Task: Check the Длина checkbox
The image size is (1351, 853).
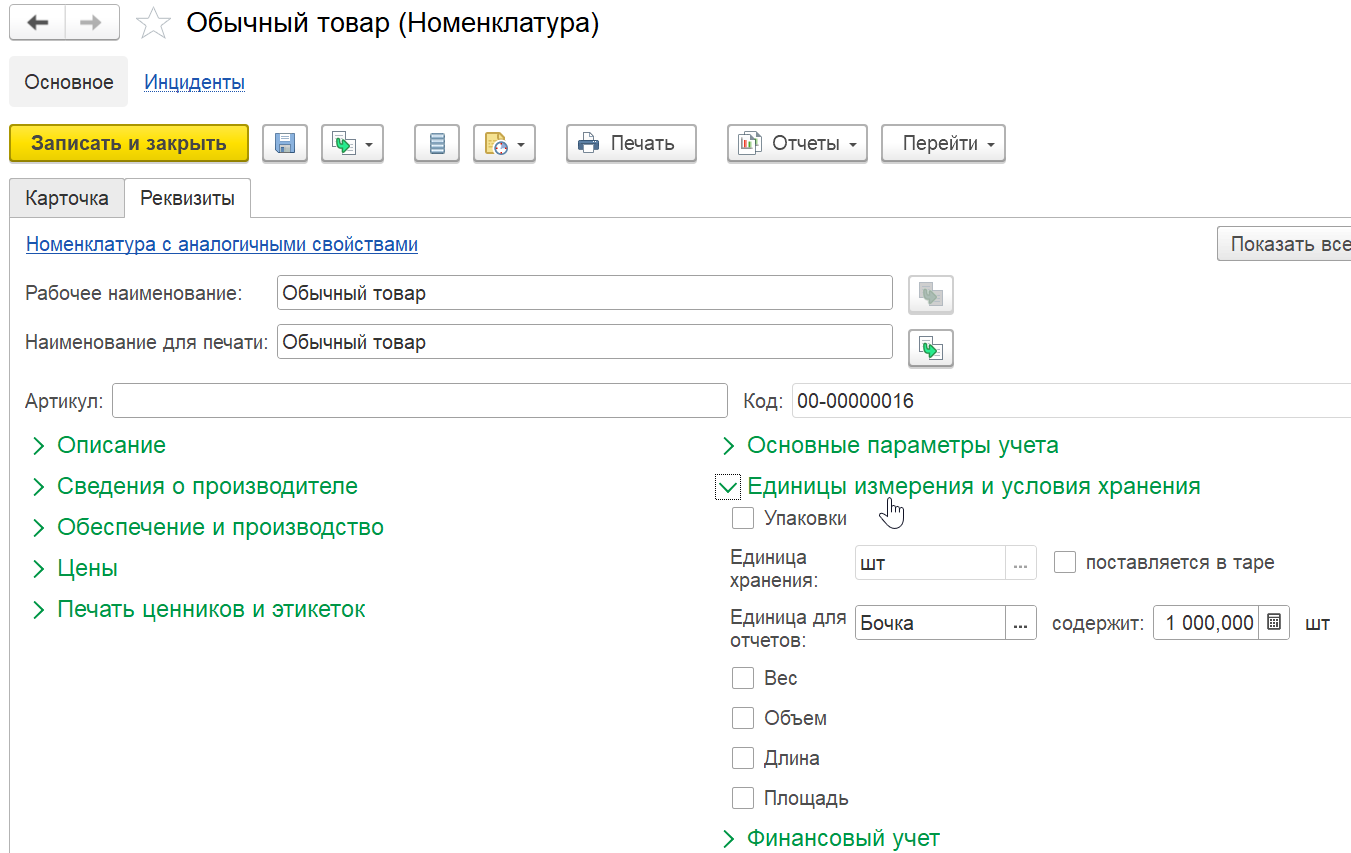Action: pos(743,758)
